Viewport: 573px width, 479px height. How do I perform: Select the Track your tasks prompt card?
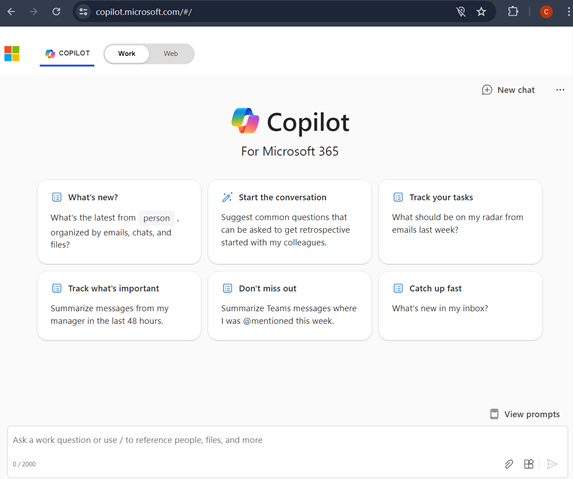(x=460, y=222)
